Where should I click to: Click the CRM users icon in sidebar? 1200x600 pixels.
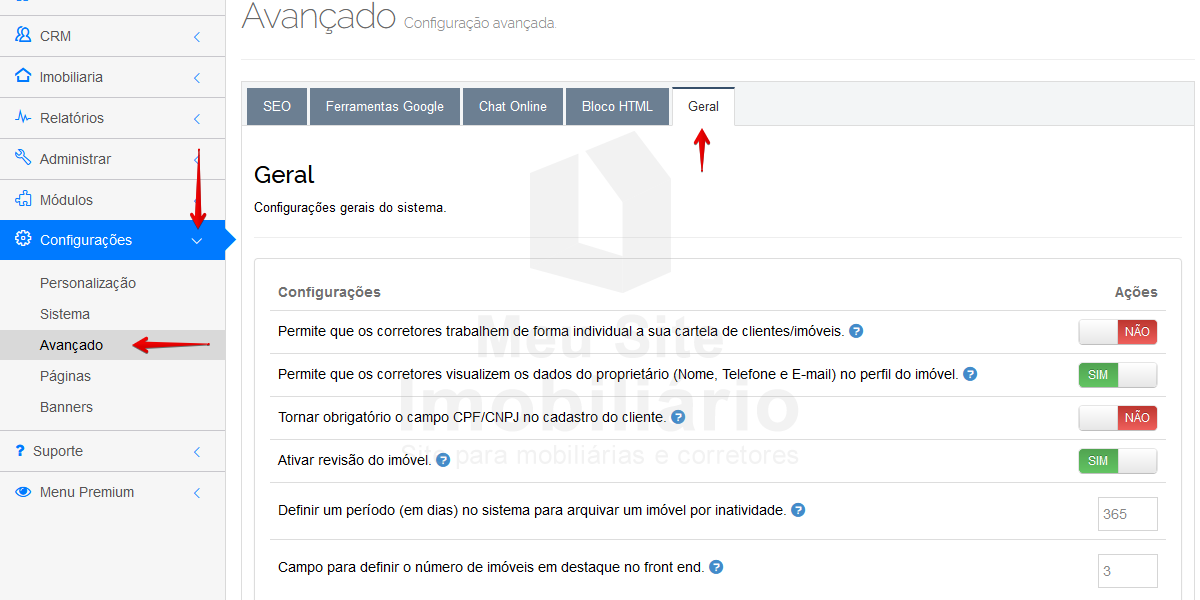[23, 35]
